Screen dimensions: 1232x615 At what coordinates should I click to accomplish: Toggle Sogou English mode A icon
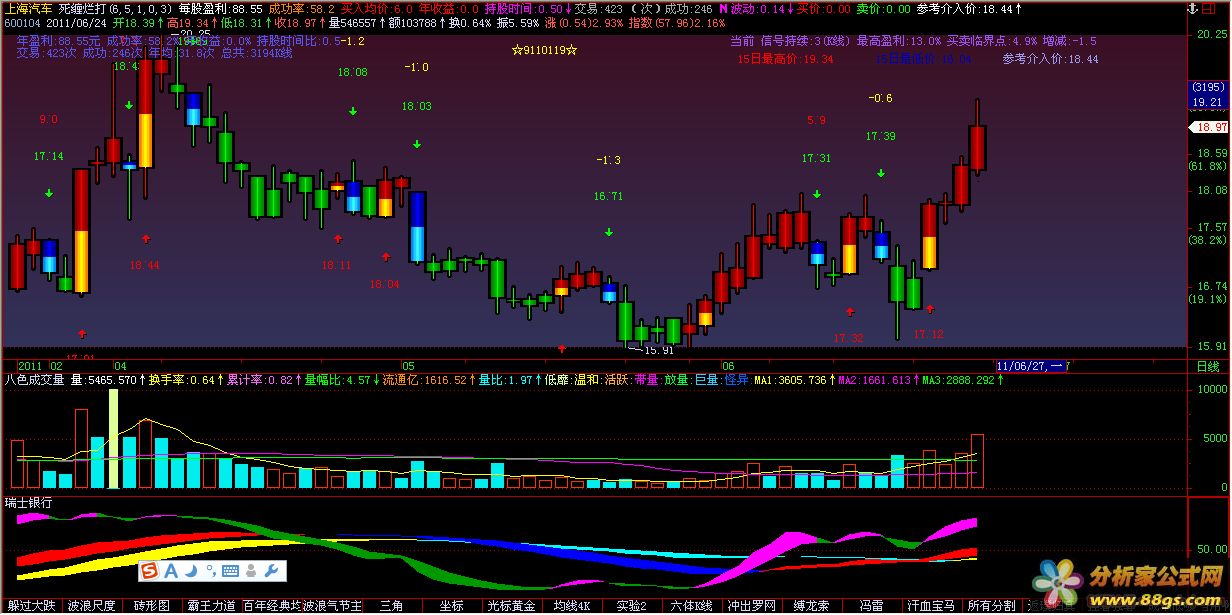[170, 571]
